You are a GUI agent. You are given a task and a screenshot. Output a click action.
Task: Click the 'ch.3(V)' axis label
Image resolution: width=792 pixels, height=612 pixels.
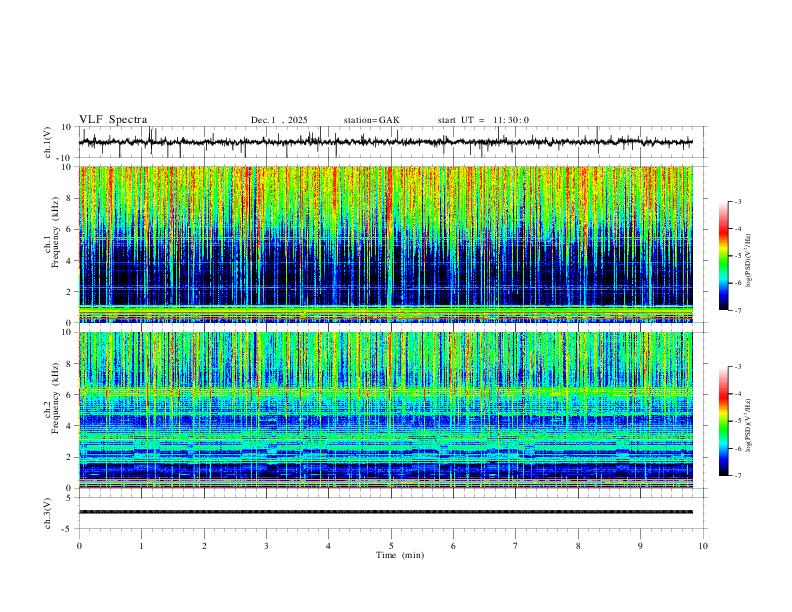click(x=48, y=513)
